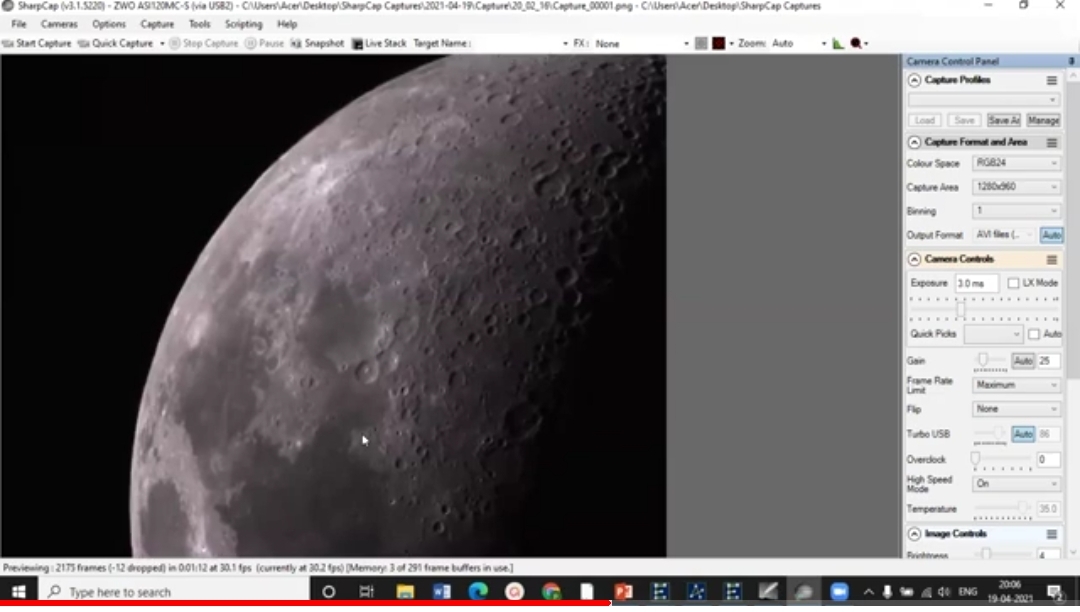The width and height of the screenshot is (1080, 612).
Task: Click the Overclock slider
Action: pyautogui.click(x=1003, y=461)
